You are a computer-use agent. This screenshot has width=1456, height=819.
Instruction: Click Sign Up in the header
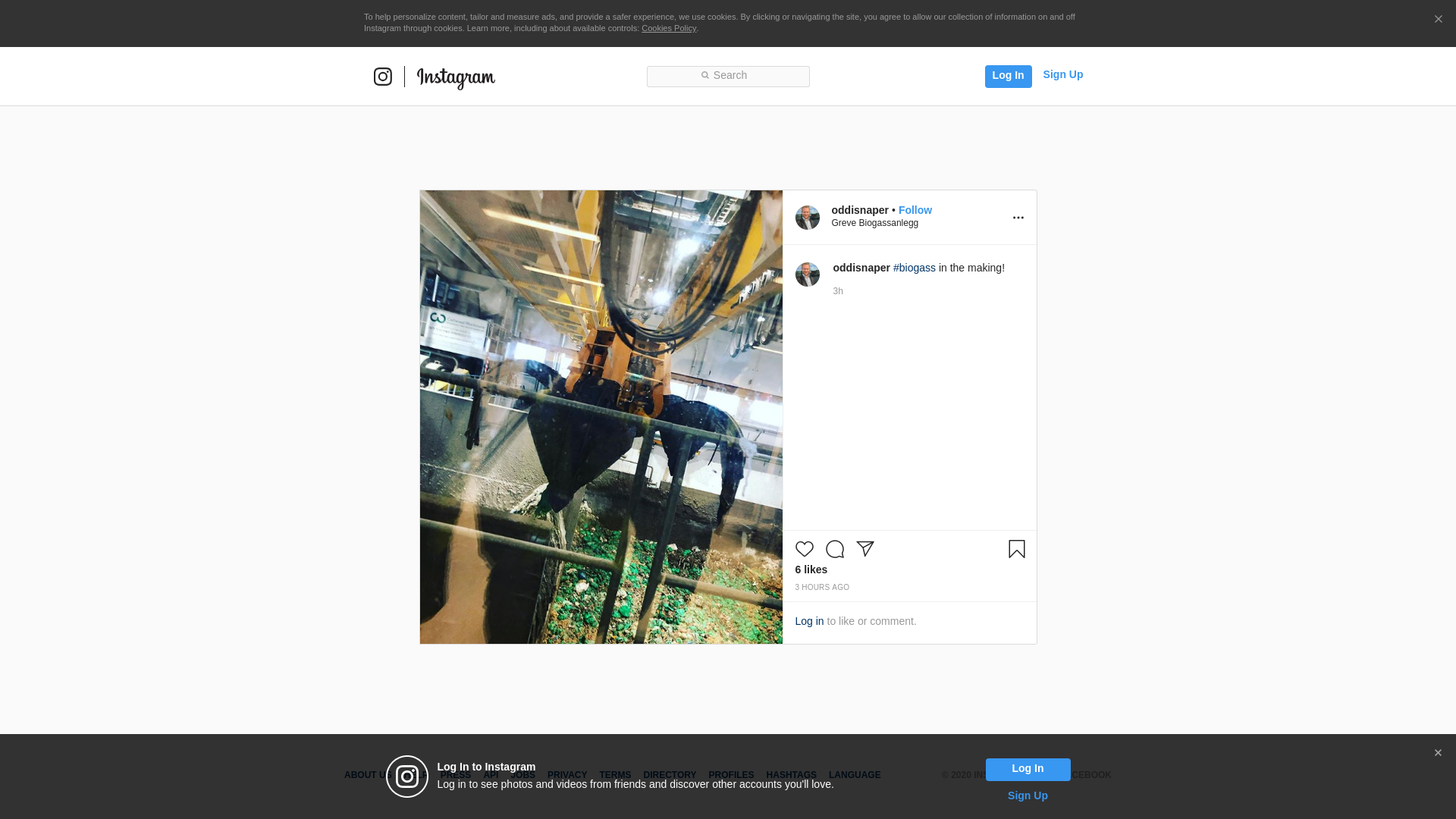(1062, 74)
